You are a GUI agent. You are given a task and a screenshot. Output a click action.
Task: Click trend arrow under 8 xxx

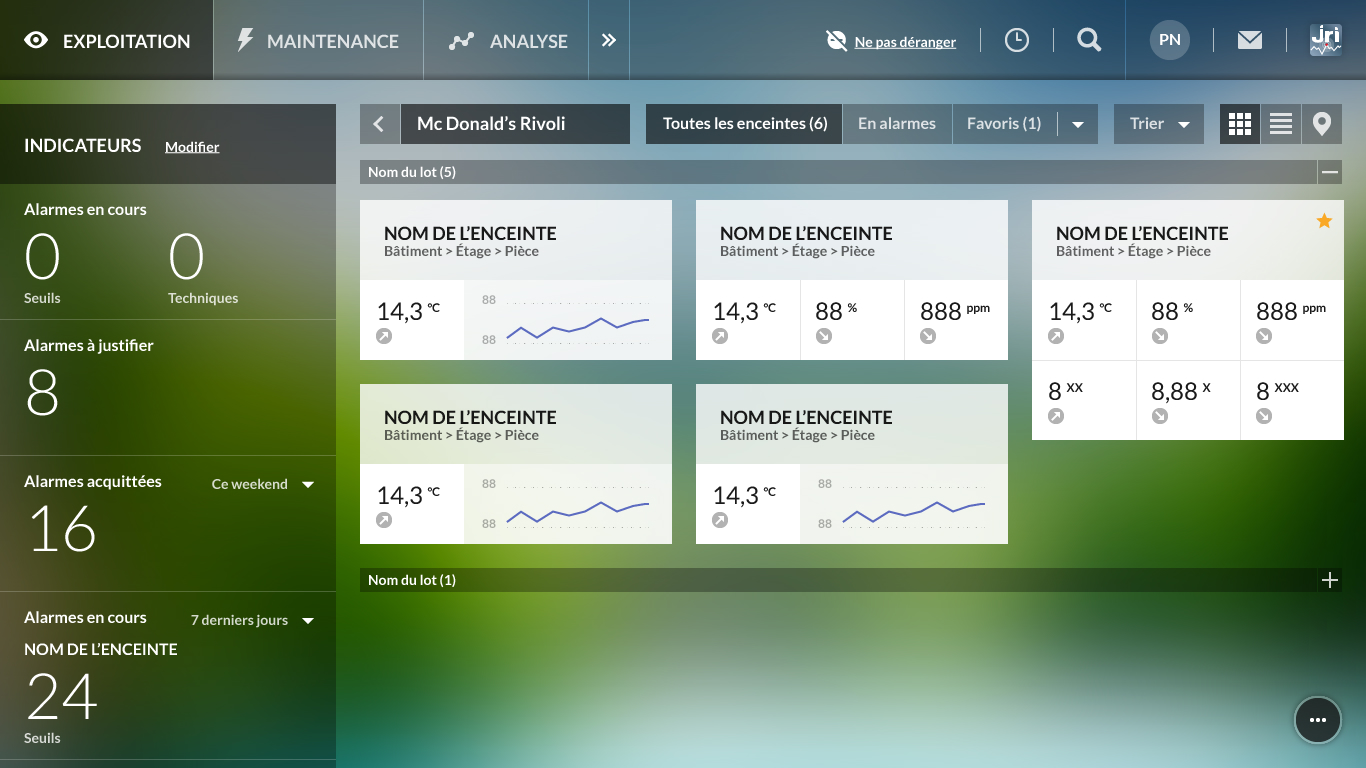[x=1264, y=416]
